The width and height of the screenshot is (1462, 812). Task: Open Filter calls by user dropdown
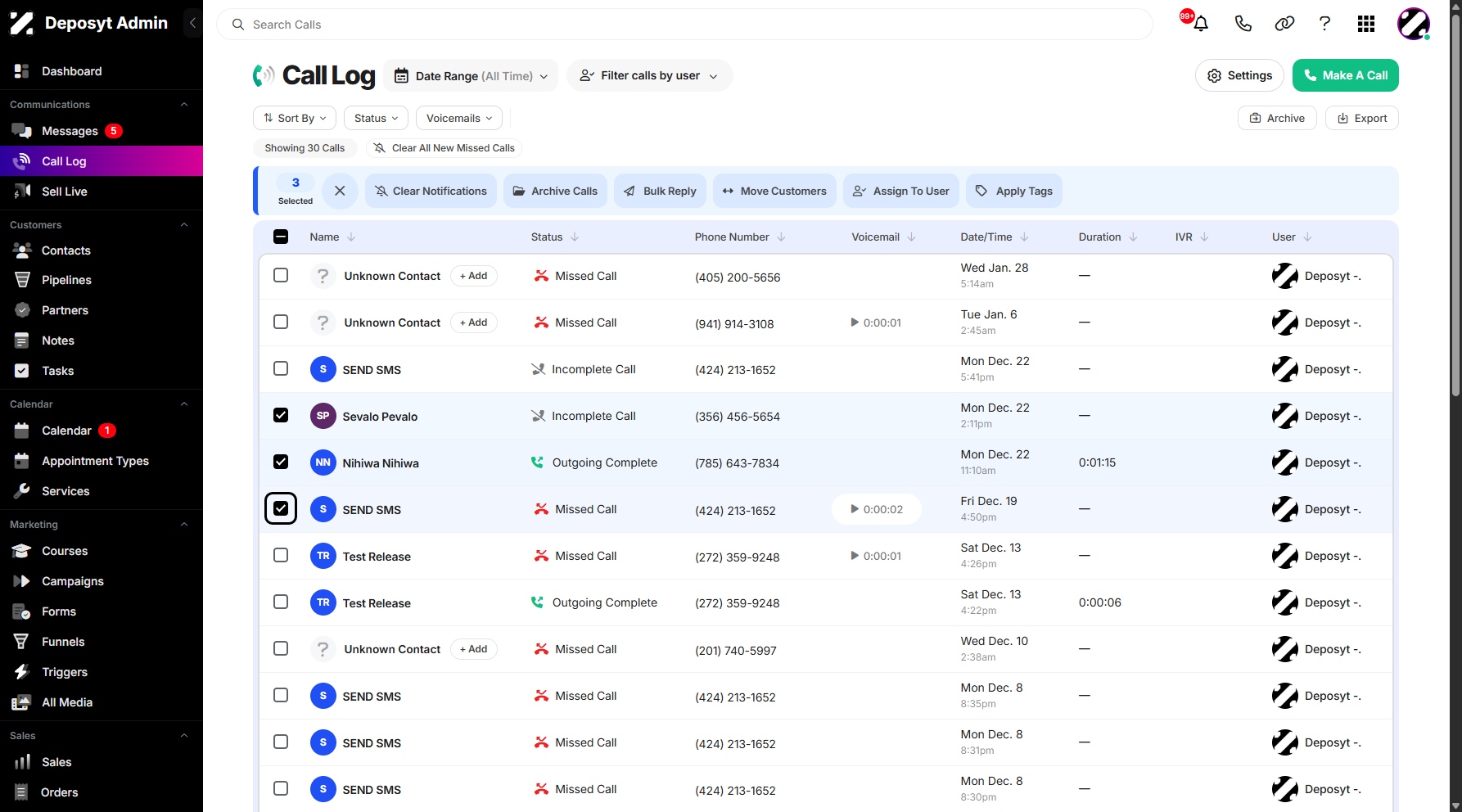click(x=649, y=75)
